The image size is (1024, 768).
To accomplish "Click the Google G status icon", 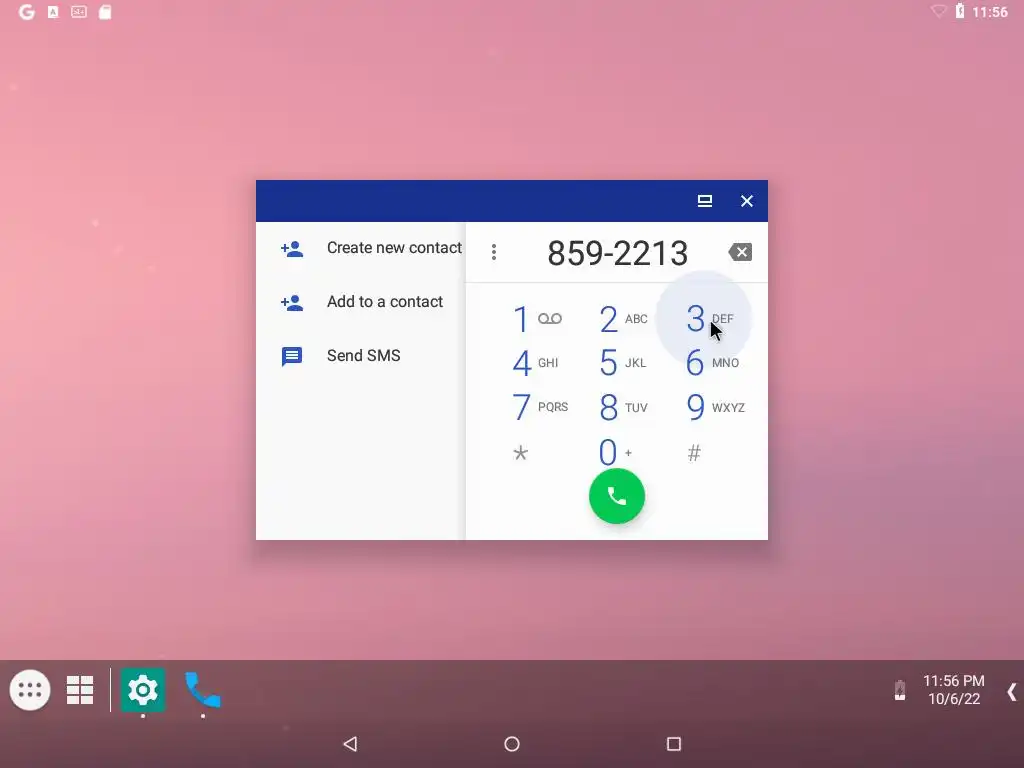I will tap(27, 12).
